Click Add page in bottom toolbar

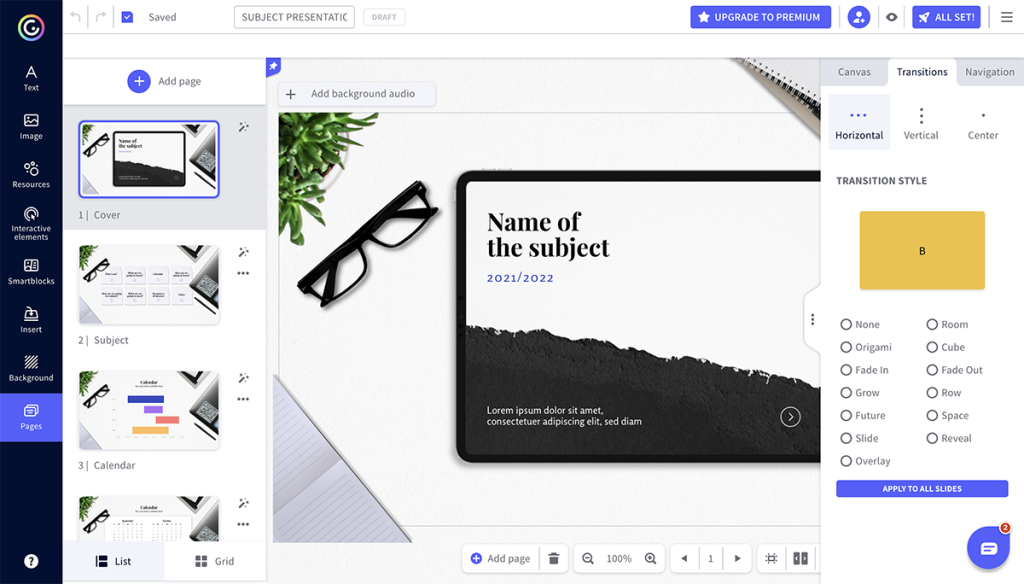(500, 559)
